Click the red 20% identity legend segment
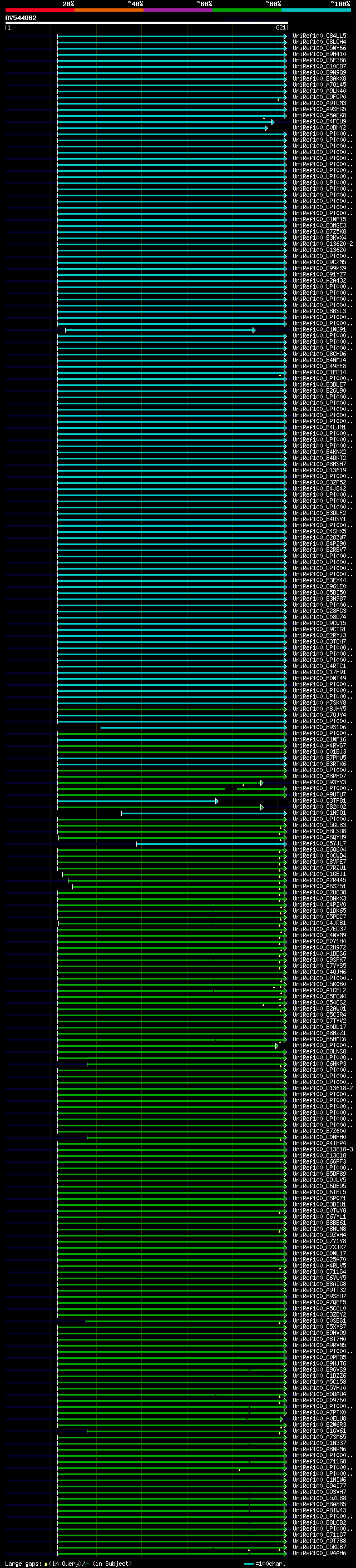Screen dimensions: 356x1568 (39, 10)
